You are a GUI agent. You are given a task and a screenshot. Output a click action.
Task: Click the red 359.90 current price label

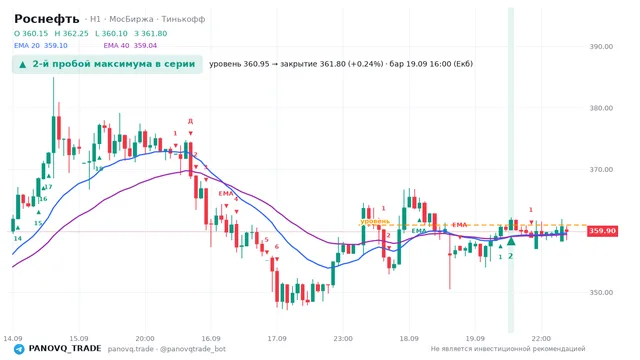coord(602,231)
